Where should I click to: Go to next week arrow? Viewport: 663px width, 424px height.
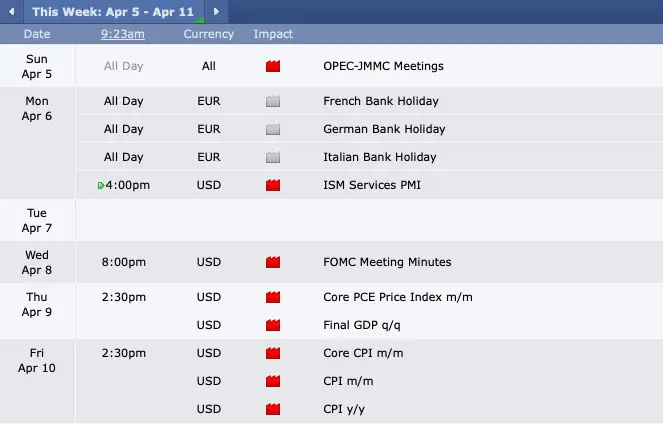click(218, 11)
